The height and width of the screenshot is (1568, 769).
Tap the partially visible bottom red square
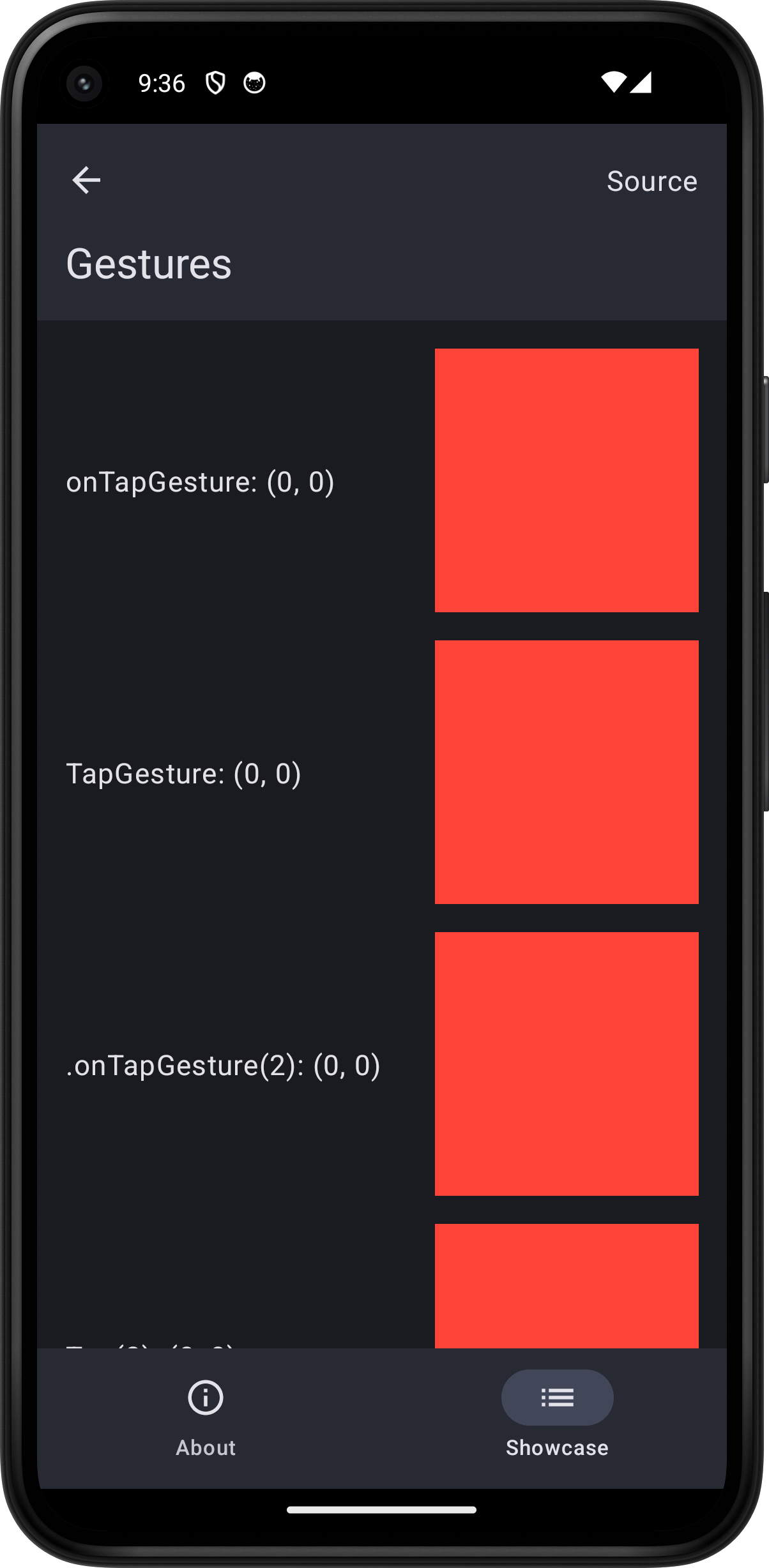[x=566, y=1283]
